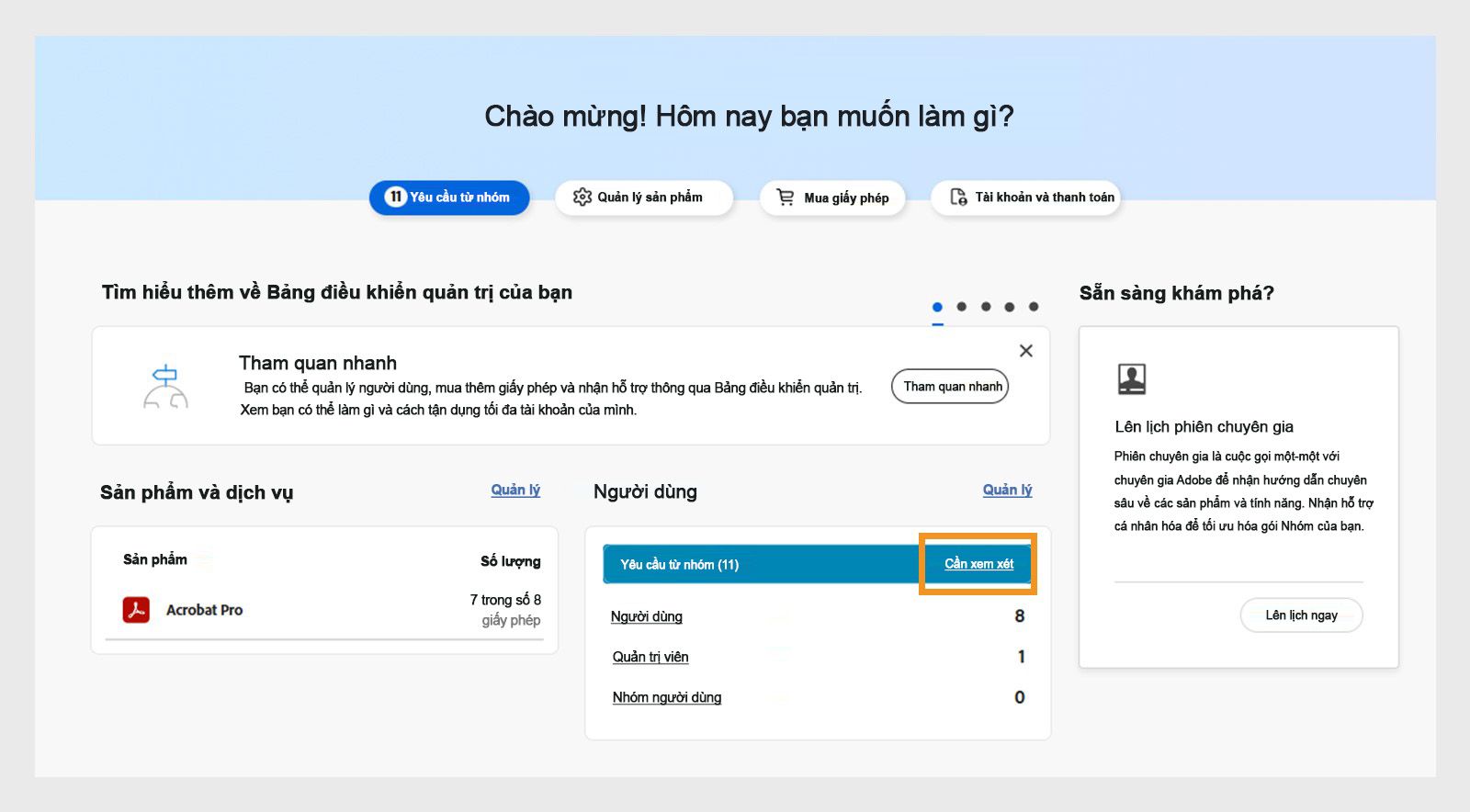This screenshot has width=1470, height=812.
Task: Click the Acrobat Pro product icon
Action: pos(136,610)
